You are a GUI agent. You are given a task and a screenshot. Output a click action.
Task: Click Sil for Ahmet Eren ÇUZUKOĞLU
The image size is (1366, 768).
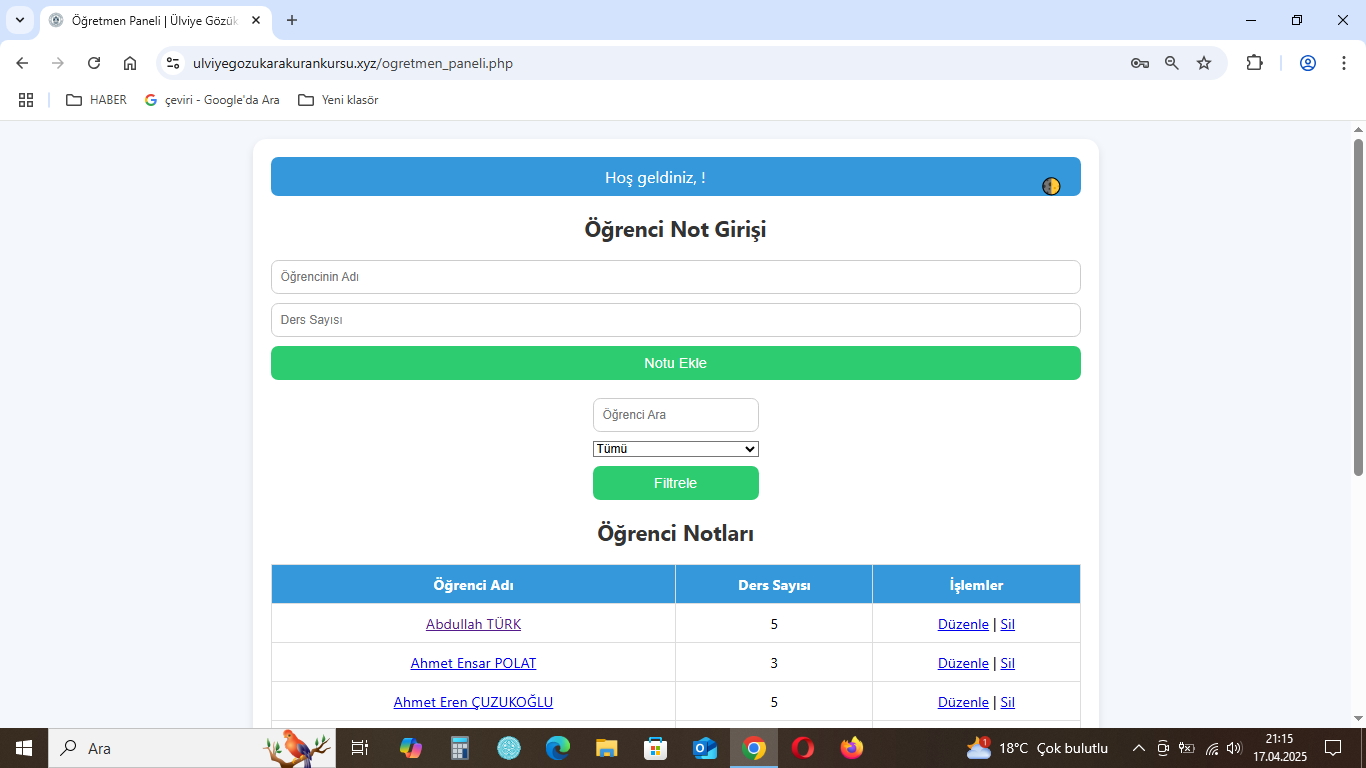pyautogui.click(x=1007, y=702)
